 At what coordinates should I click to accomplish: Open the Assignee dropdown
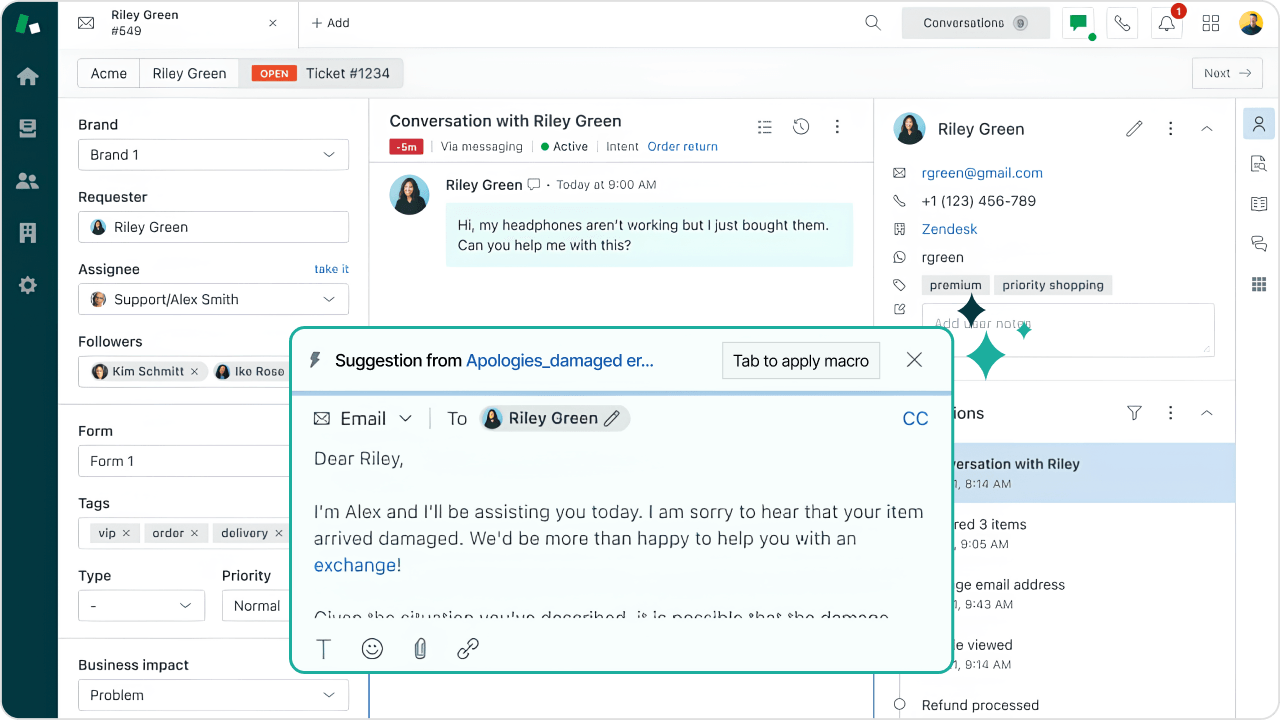213,299
